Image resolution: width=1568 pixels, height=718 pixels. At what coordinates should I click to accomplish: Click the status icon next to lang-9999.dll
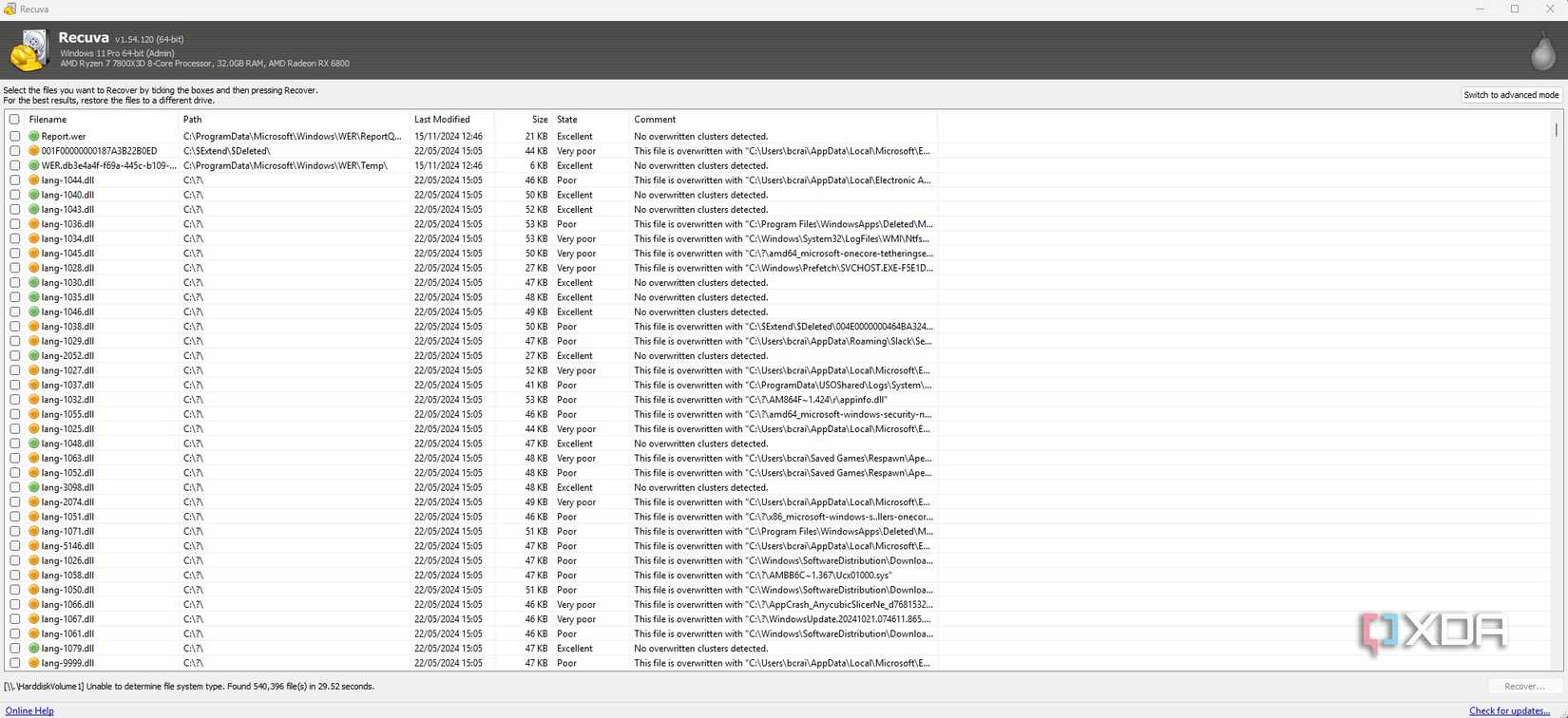pos(34,663)
